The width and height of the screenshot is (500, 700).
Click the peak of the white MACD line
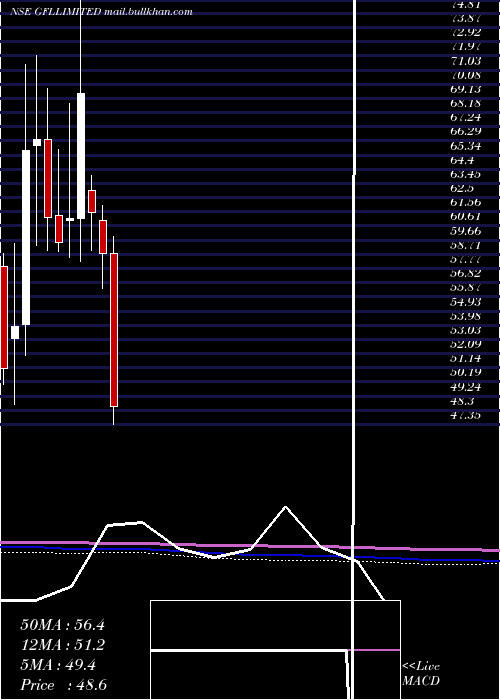click(285, 507)
